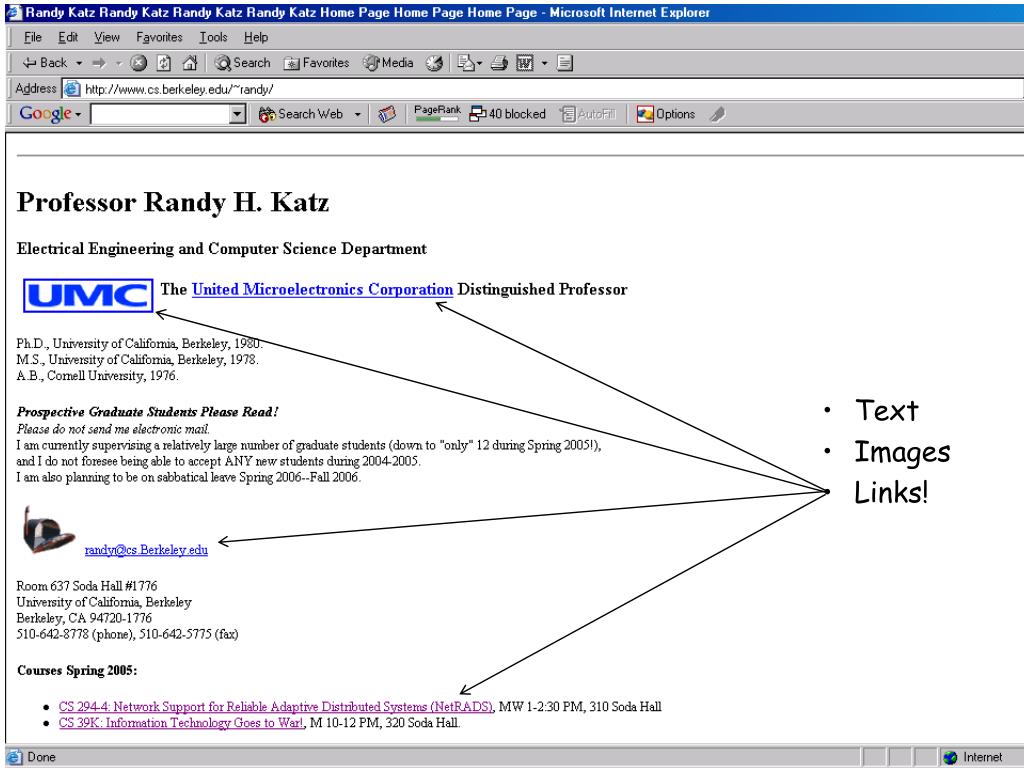Click the 40 blocked popup blocker button

(x=507, y=114)
